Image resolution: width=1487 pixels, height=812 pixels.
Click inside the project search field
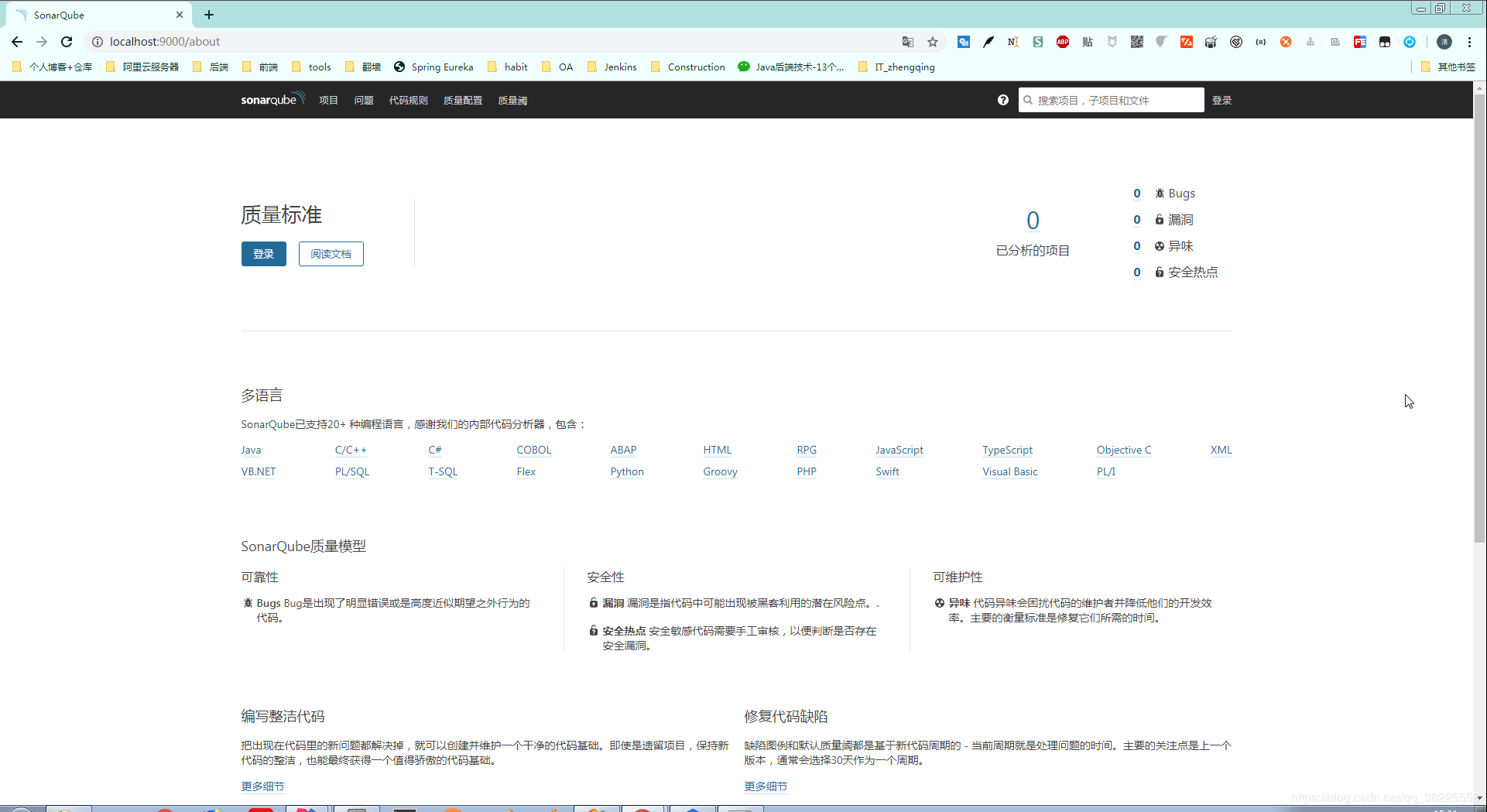click(x=1111, y=99)
